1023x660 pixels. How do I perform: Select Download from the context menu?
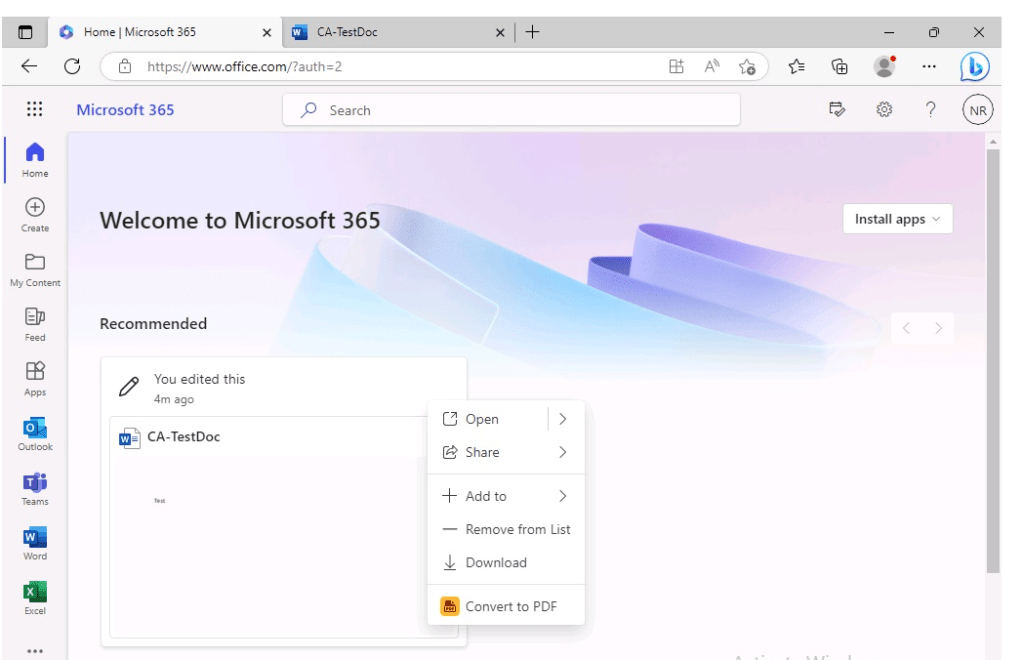click(496, 562)
